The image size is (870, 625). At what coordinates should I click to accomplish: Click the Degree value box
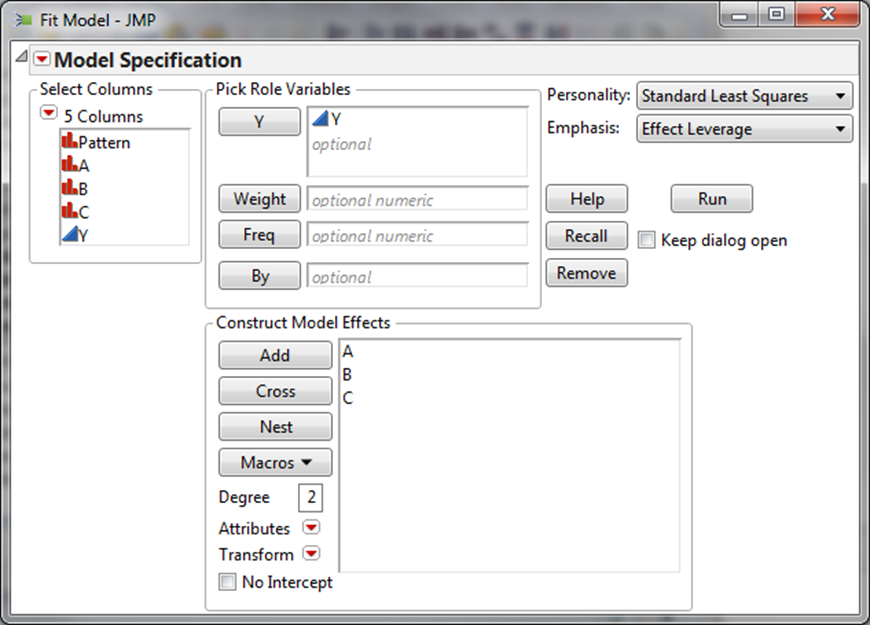tap(309, 498)
